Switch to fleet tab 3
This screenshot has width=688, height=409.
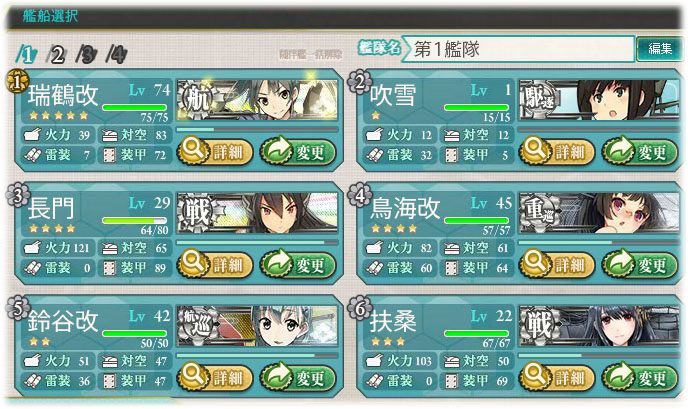coord(86,55)
